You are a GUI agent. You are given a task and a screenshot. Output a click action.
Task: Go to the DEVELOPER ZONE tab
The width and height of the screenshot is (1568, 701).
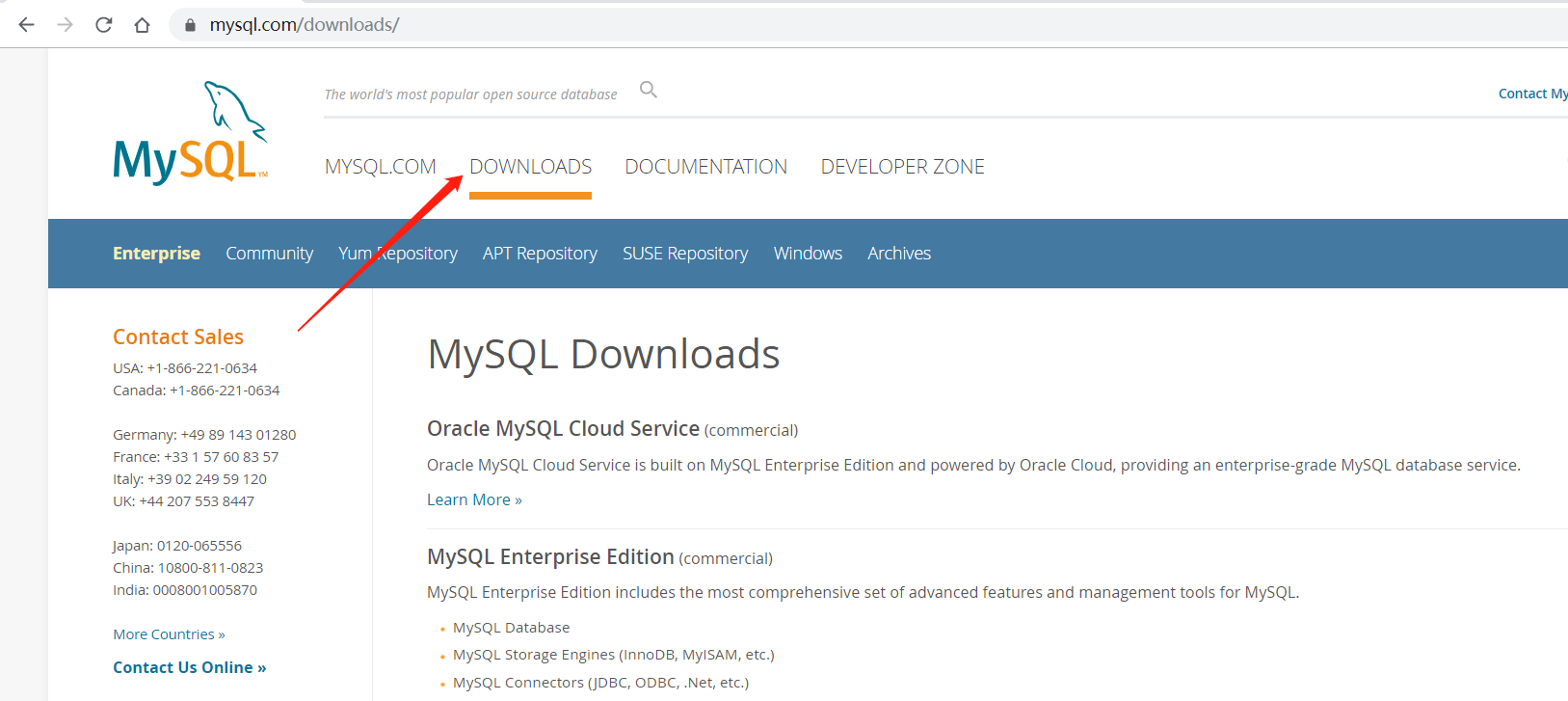click(x=902, y=167)
